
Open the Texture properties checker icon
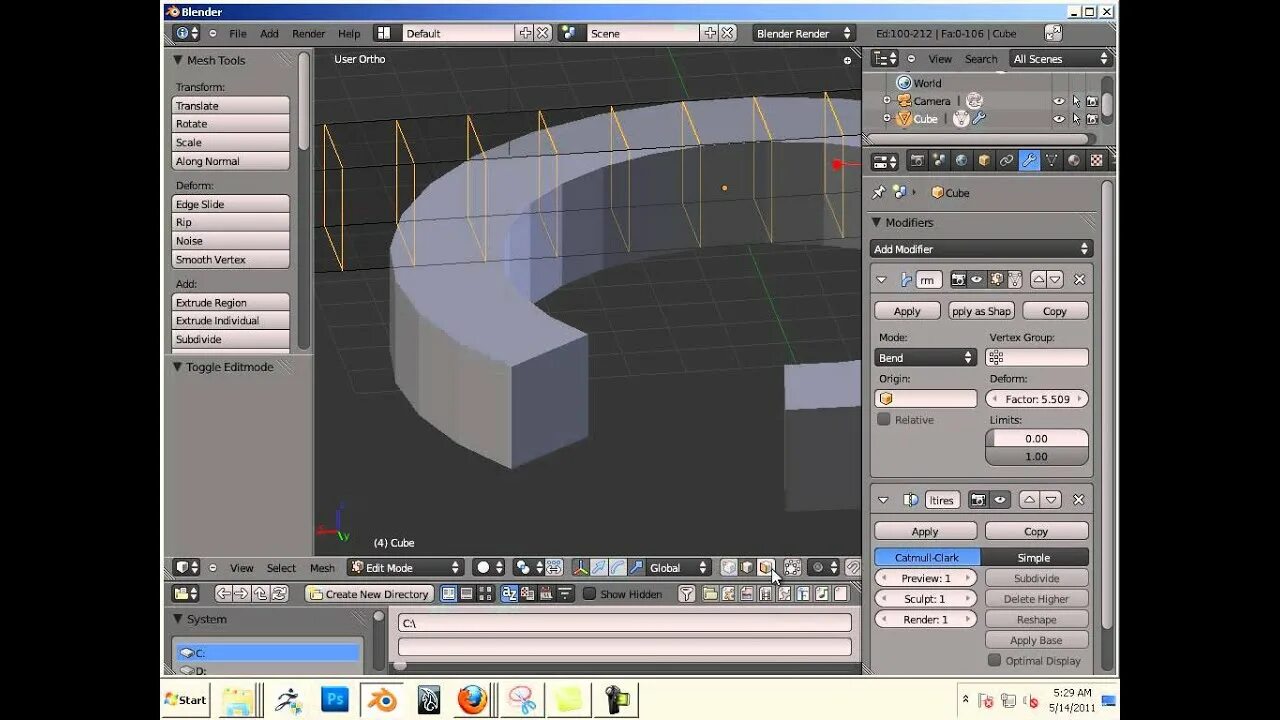click(x=1096, y=161)
